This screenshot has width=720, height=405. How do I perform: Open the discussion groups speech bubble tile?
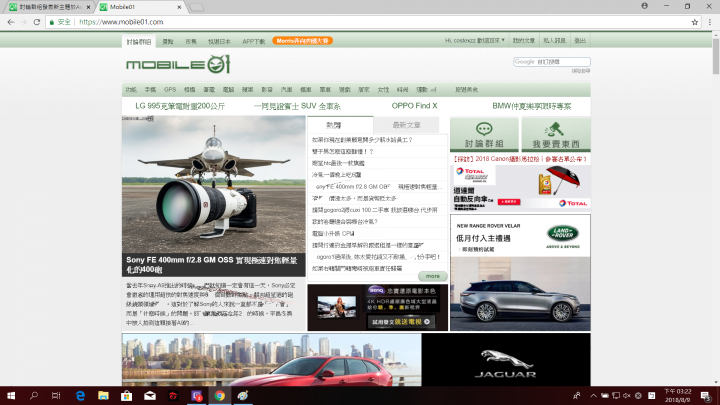click(484, 135)
